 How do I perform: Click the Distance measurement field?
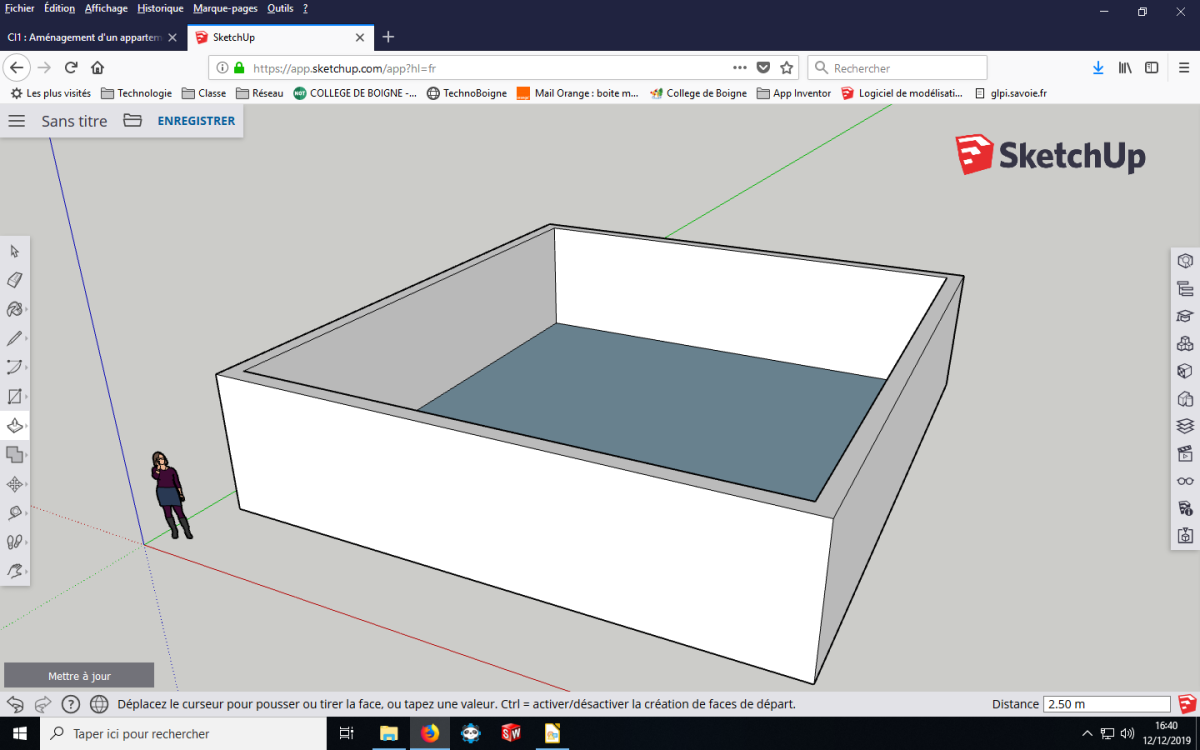[1106, 704]
